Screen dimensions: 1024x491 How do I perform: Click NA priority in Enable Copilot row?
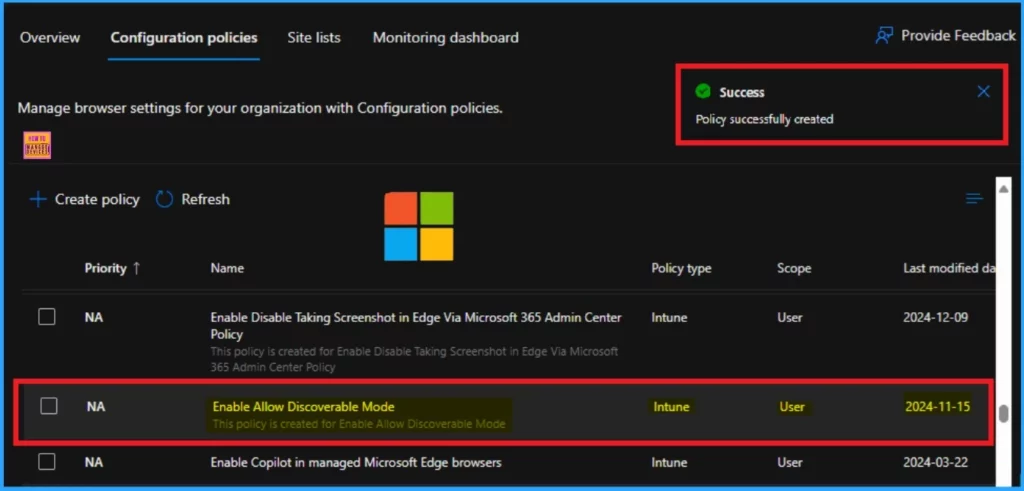[x=94, y=462]
